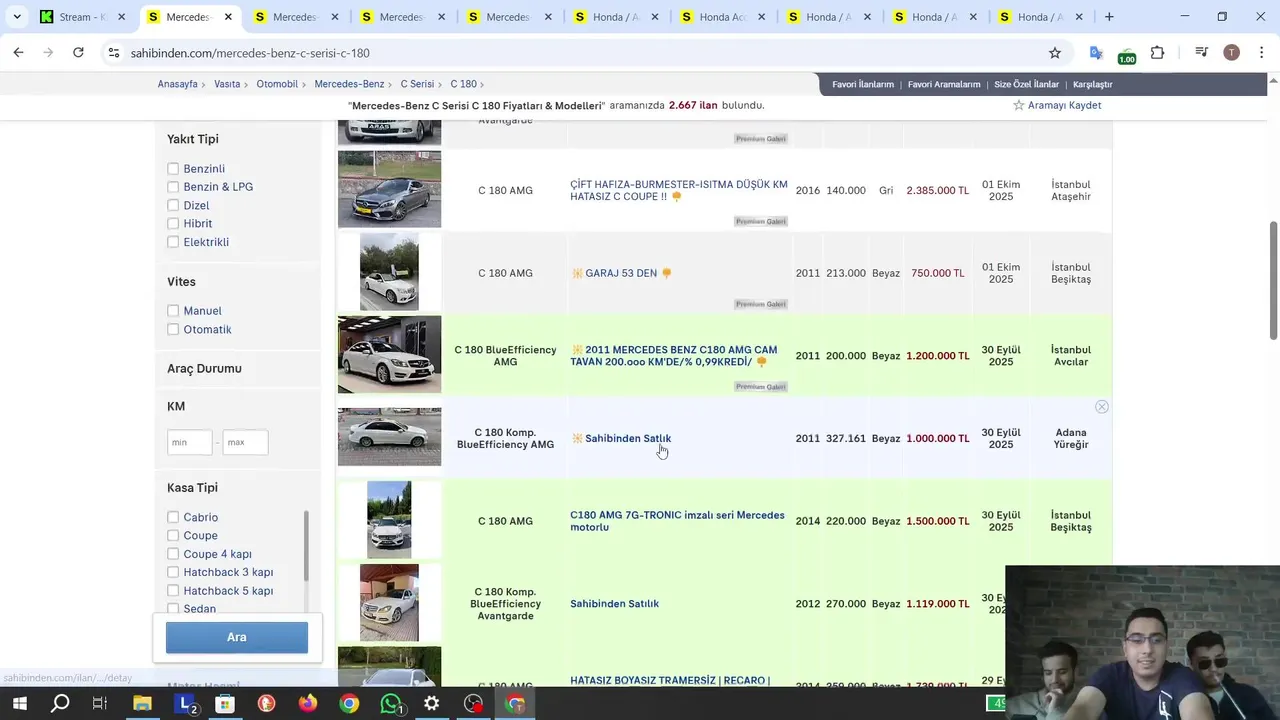This screenshot has width=1280, height=720.
Task: Reload the sahibinden page
Action: 78,53
